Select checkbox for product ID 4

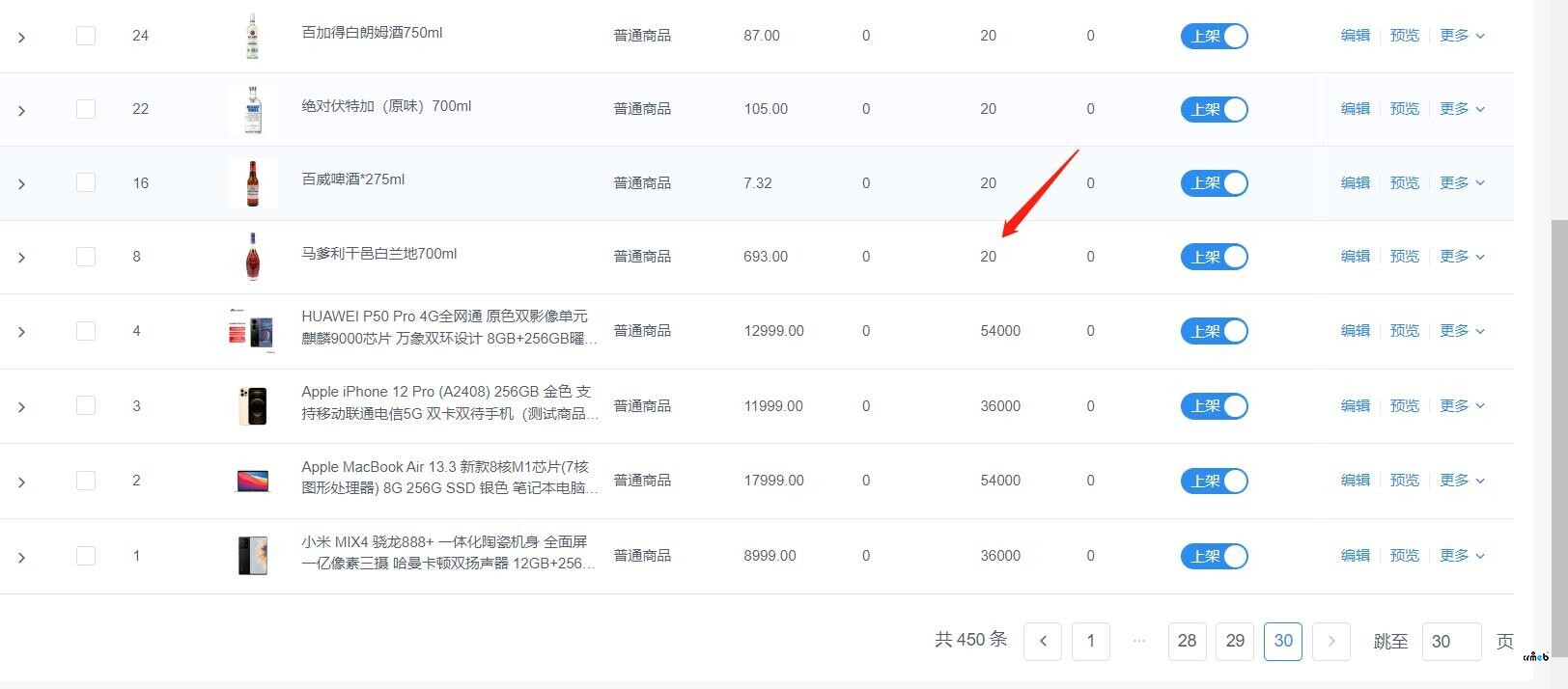tap(86, 331)
